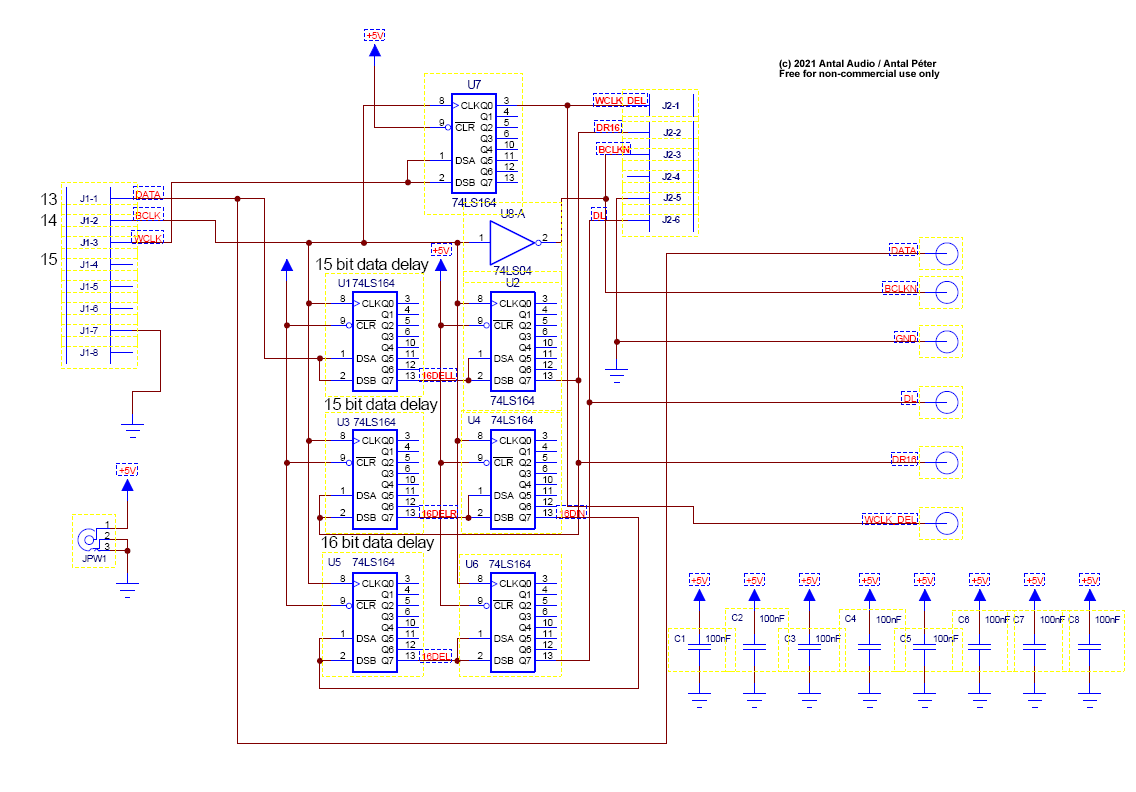Select the U6 74LS164 chip body
Screen dimensions: 1136x792
(x=513, y=622)
